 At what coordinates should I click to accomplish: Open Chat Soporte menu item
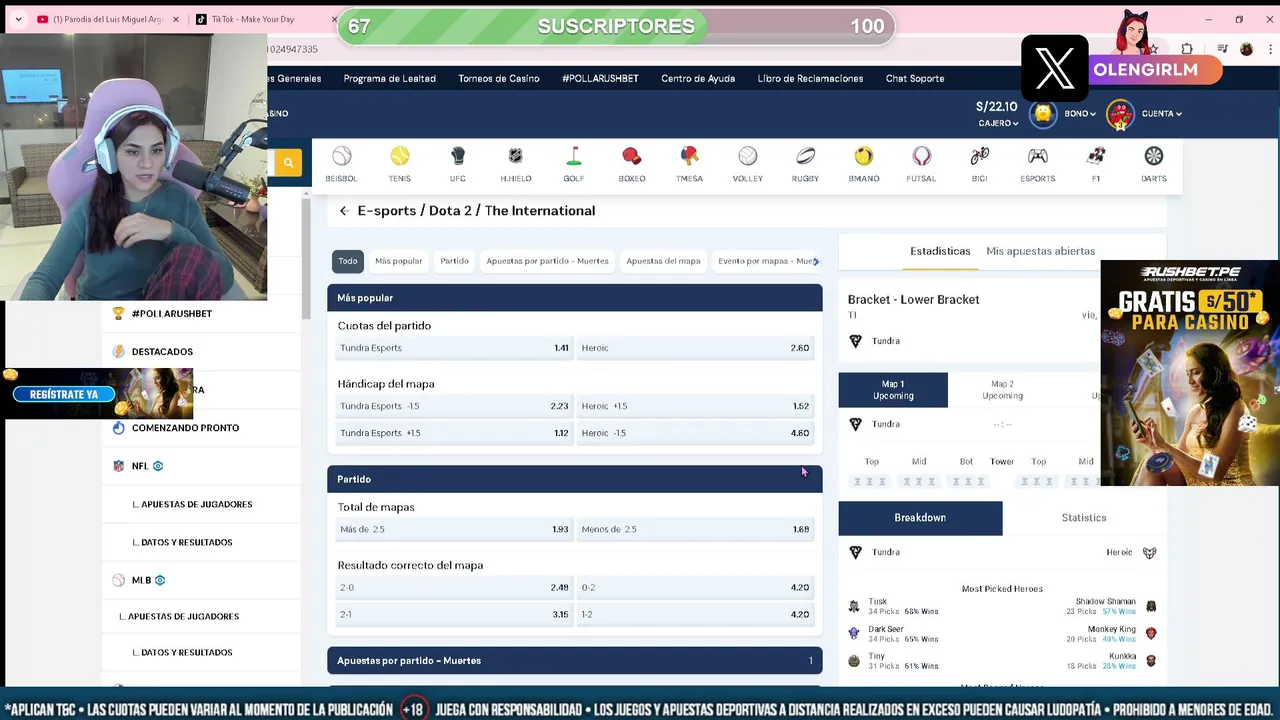pos(915,79)
